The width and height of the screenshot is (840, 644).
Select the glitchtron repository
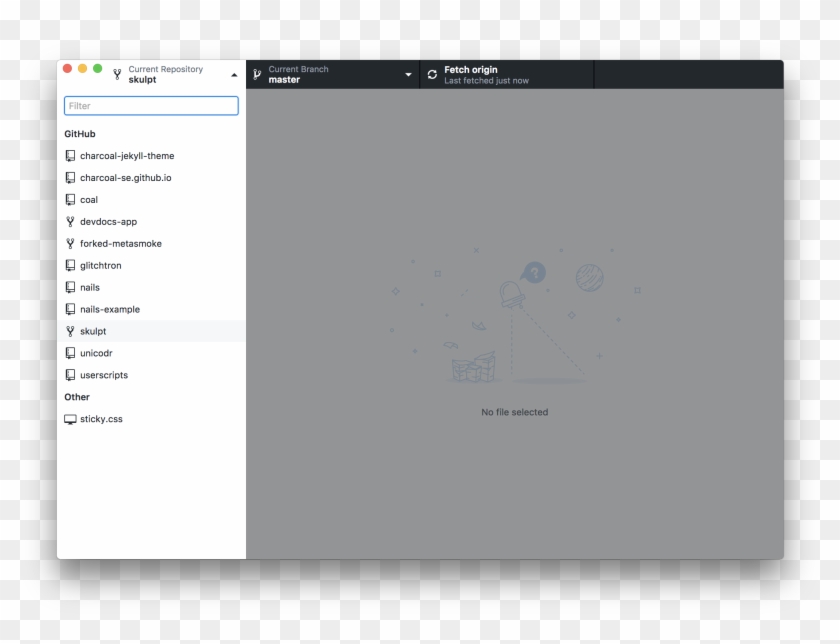pos(151,266)
